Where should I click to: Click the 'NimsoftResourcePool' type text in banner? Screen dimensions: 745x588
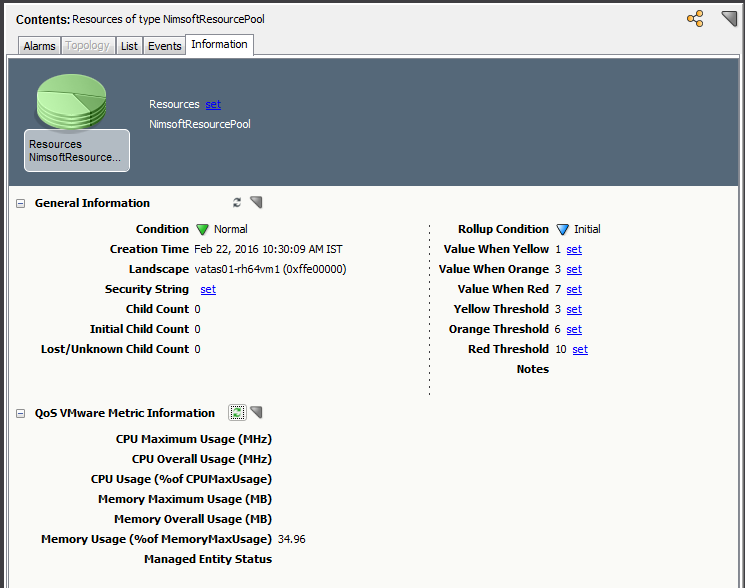coord(200,124)
